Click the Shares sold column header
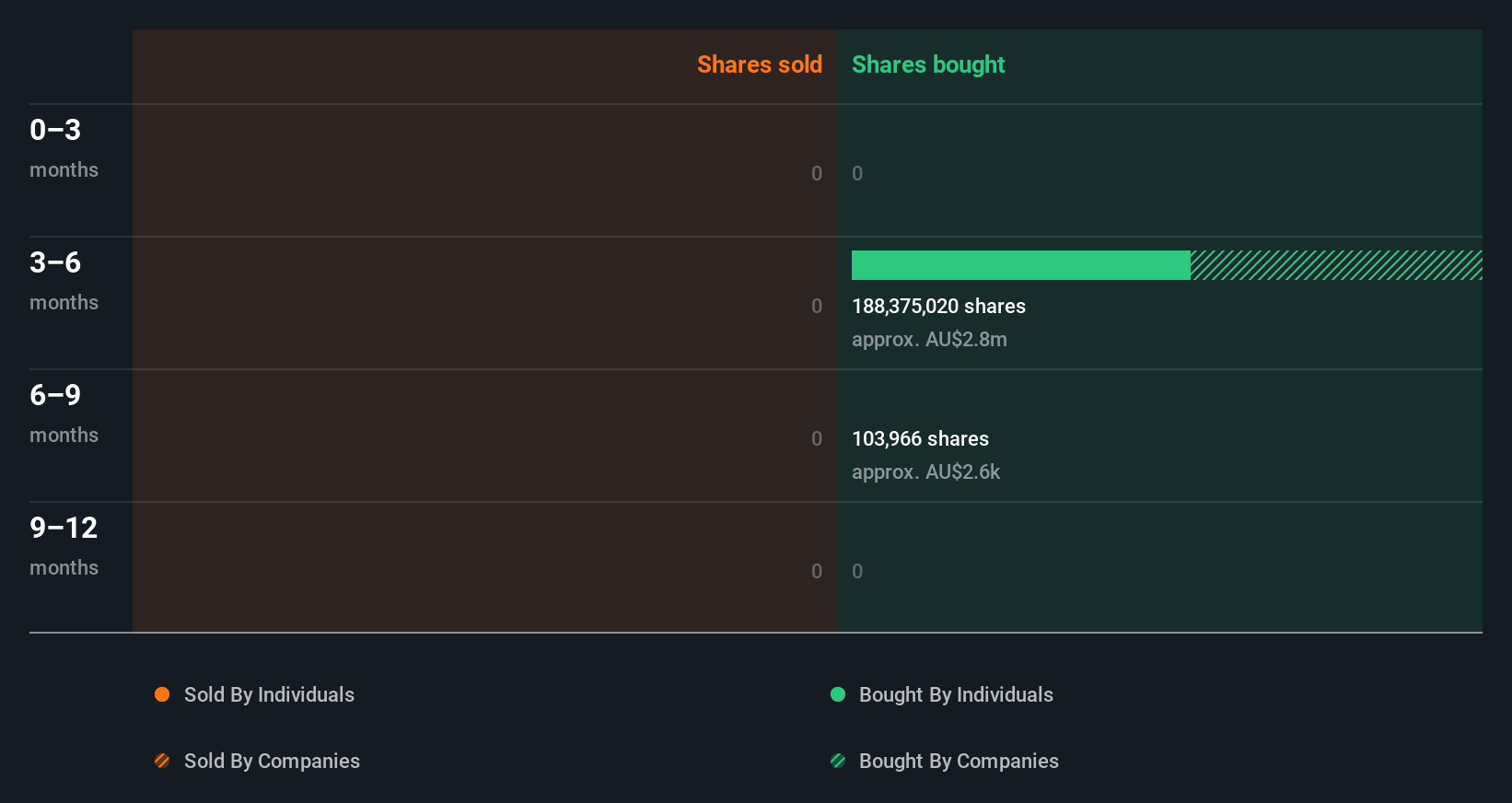This screenshot has width=1512, height=803. (760, 64)
